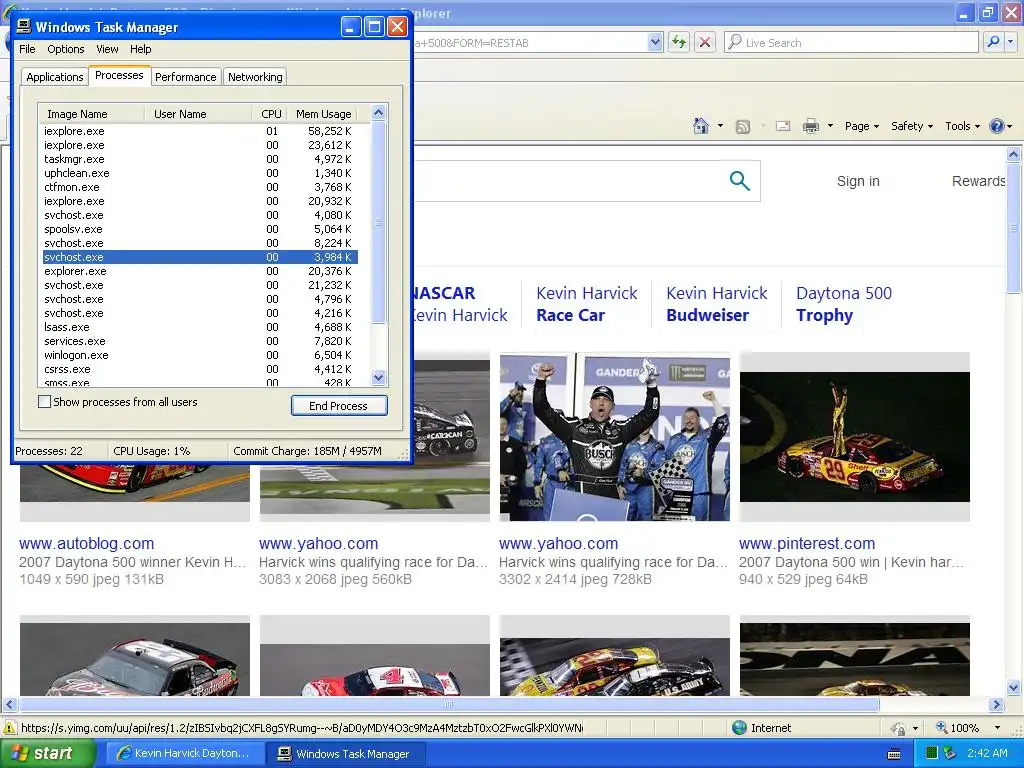Switch to the Performance tab
The height and width of the screenshot is (768, 1024).
(185, 76)
